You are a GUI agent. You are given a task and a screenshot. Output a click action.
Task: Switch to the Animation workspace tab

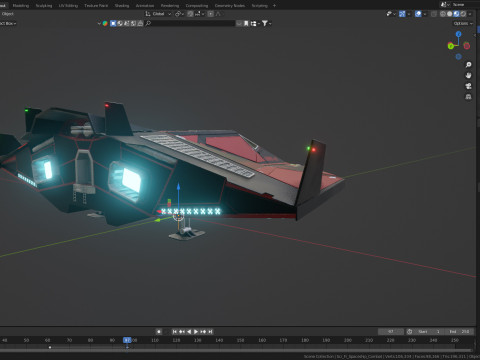(145, 6)
